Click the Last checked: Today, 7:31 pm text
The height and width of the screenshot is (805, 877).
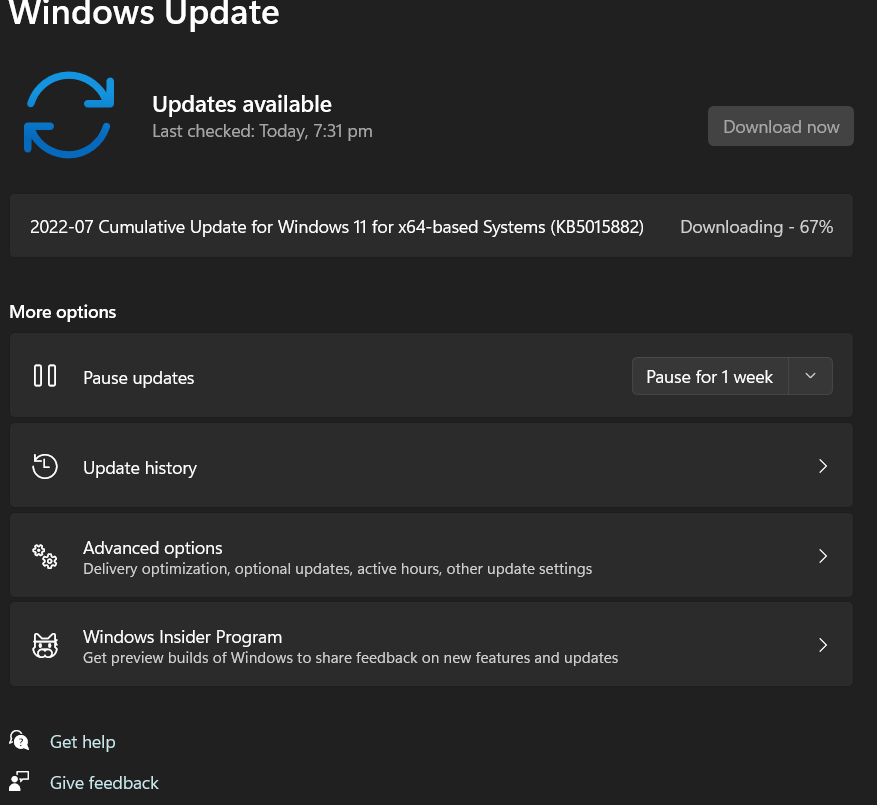[x=262, y=131]
